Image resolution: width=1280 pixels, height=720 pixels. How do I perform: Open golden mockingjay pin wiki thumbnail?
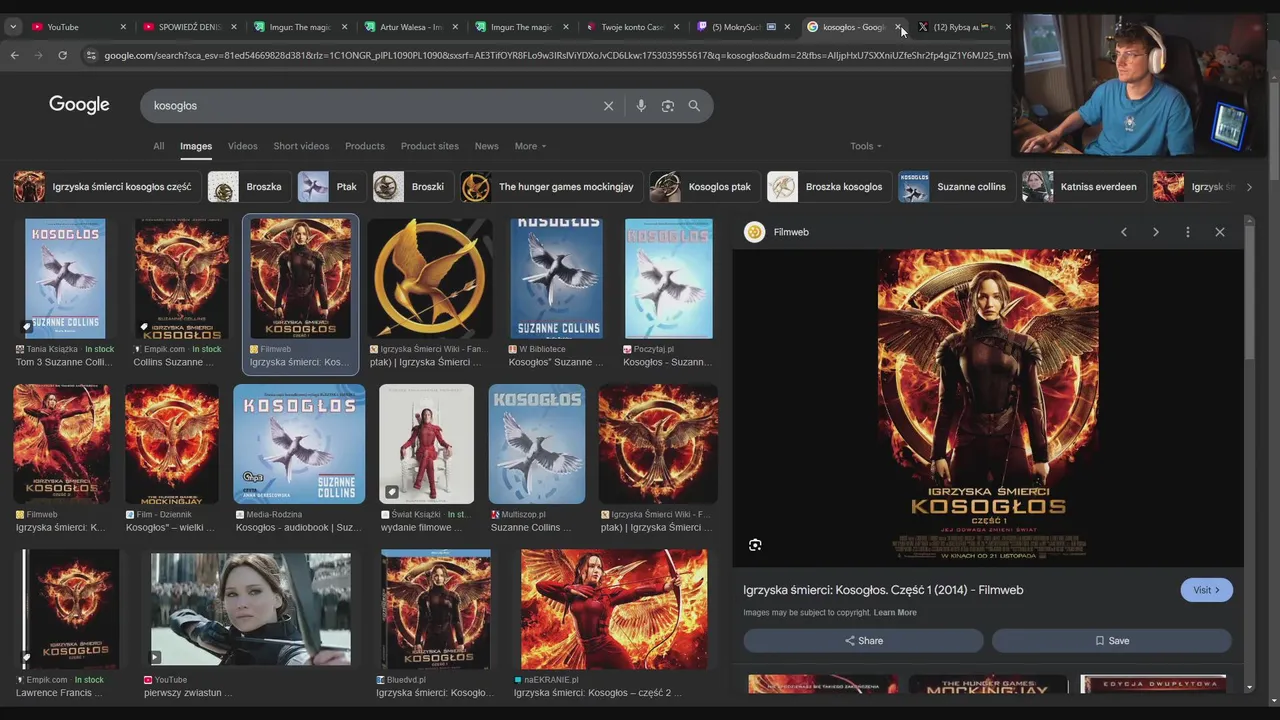(x=430, y=279)
